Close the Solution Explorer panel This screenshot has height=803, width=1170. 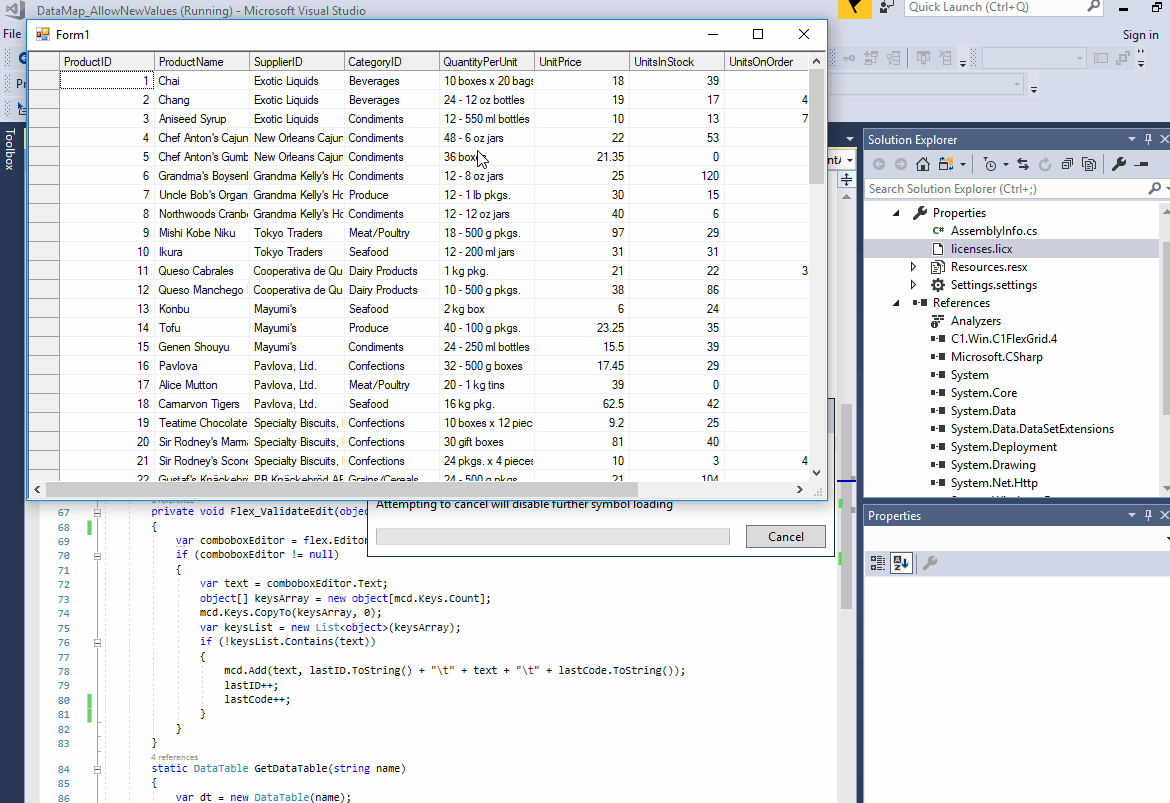[1164, 140]
